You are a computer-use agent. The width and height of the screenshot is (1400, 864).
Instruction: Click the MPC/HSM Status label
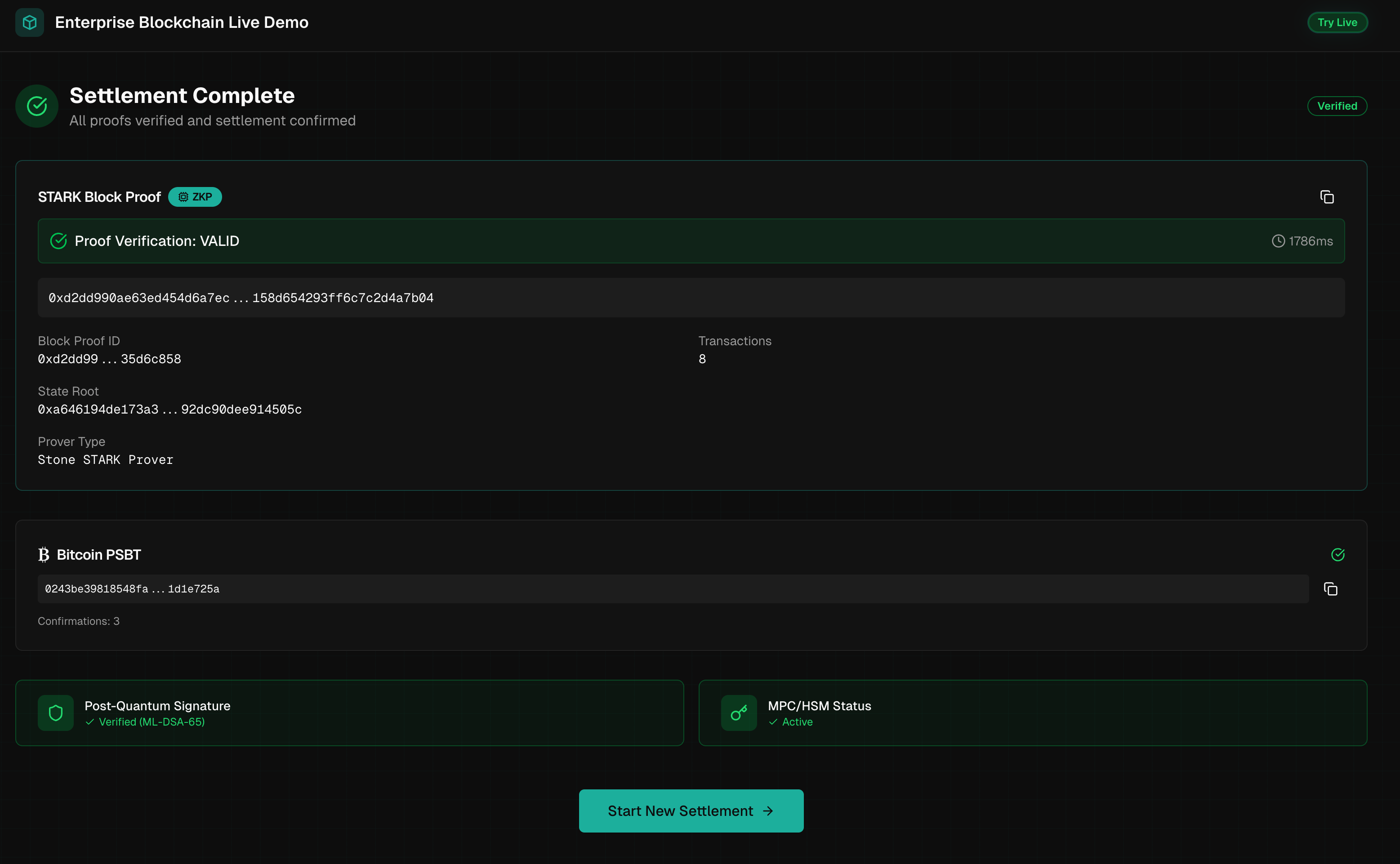(x=820, y=706)
